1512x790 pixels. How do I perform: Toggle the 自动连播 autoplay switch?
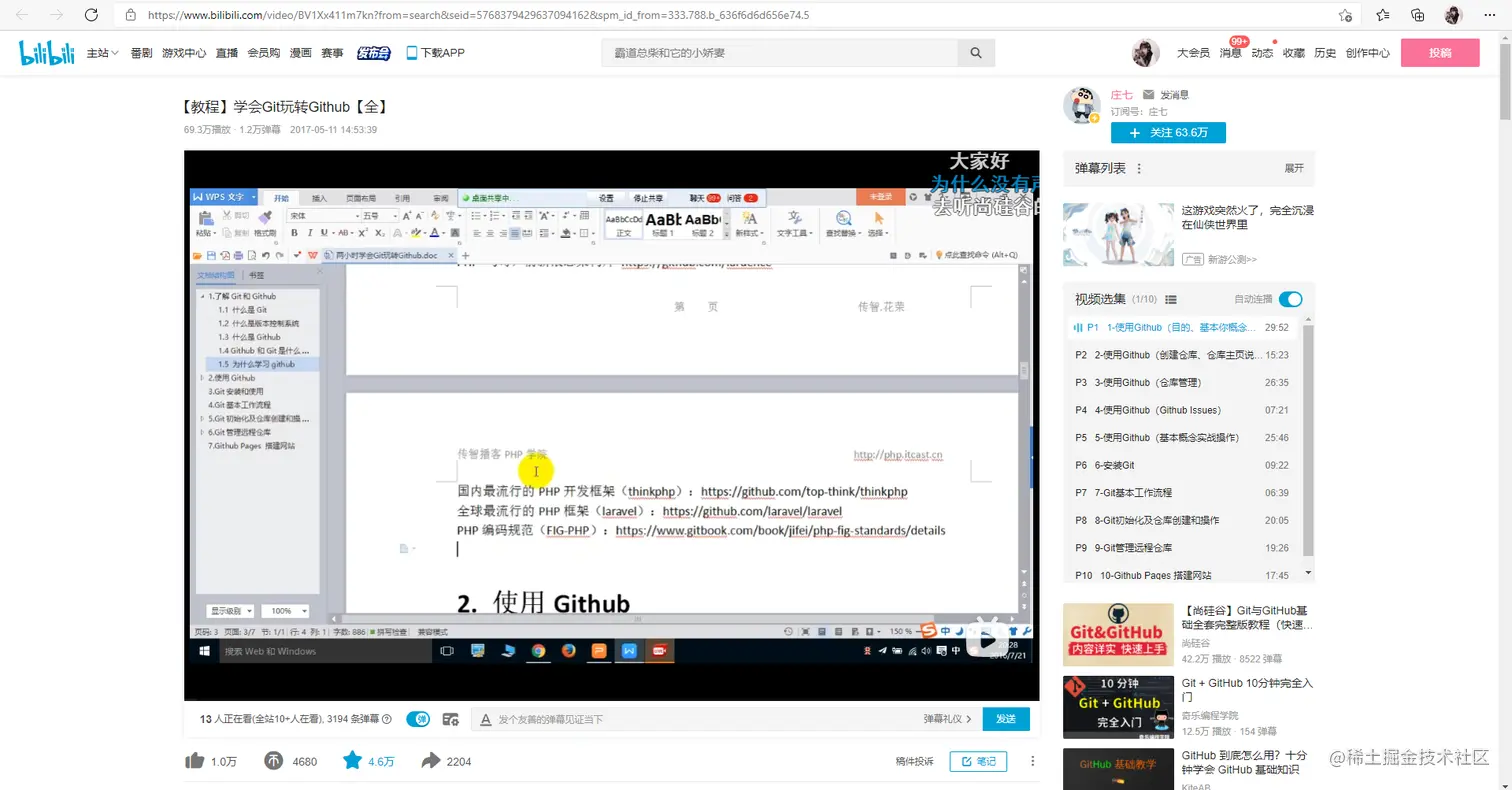[1290, 299]
